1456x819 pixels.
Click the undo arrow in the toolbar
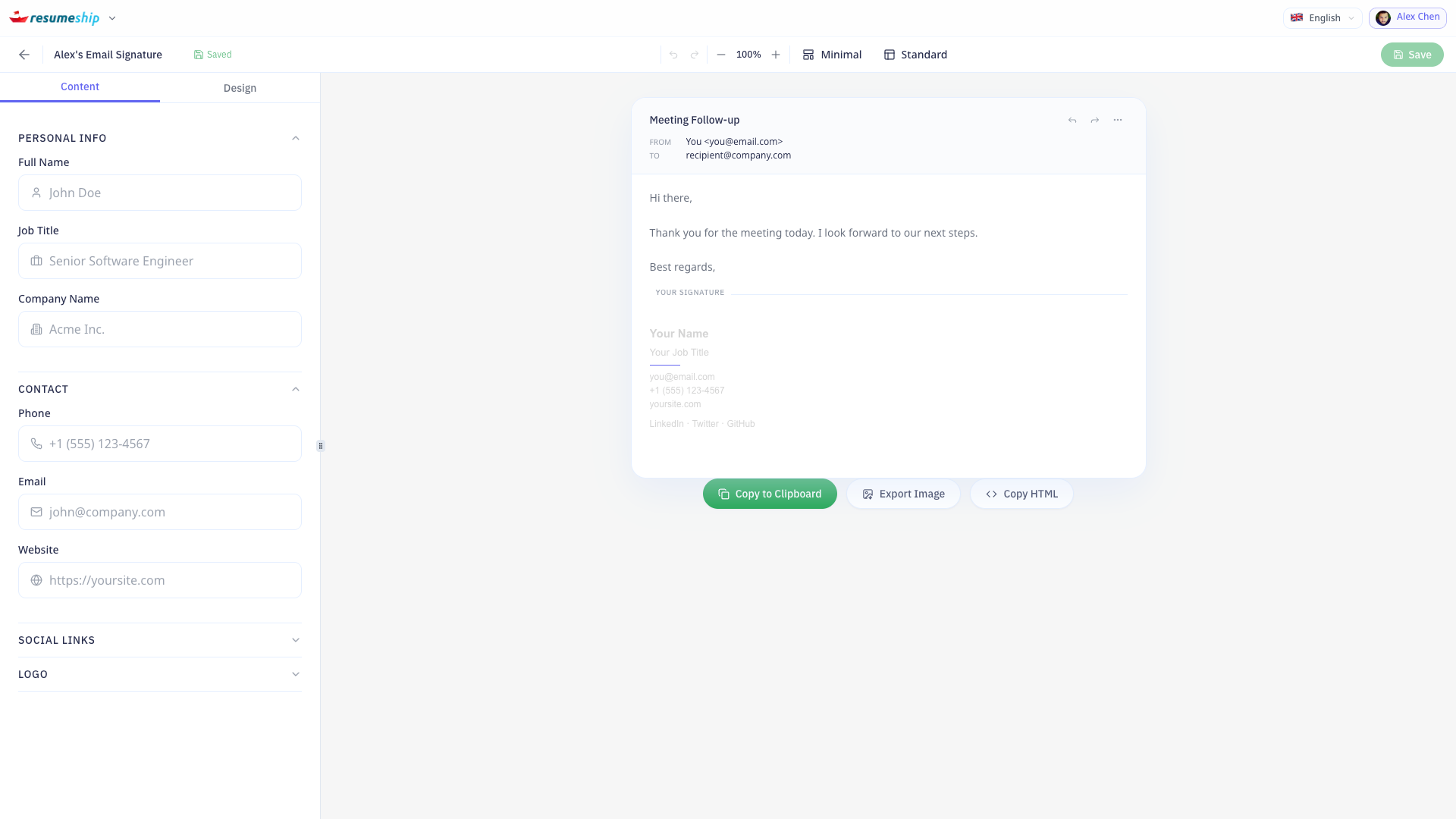pyautogui.click(x=674, y=54)
